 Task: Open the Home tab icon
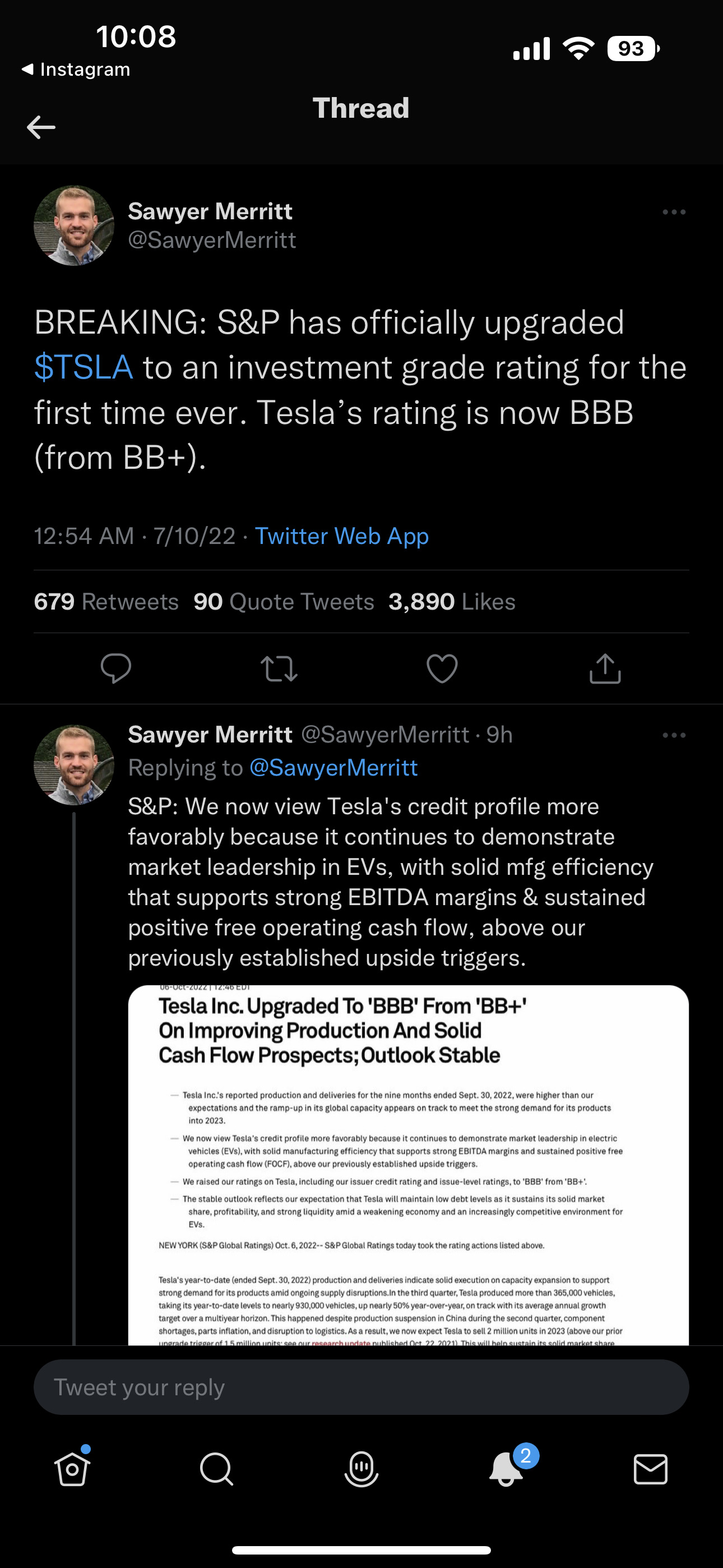click(x=72, y=1469)
